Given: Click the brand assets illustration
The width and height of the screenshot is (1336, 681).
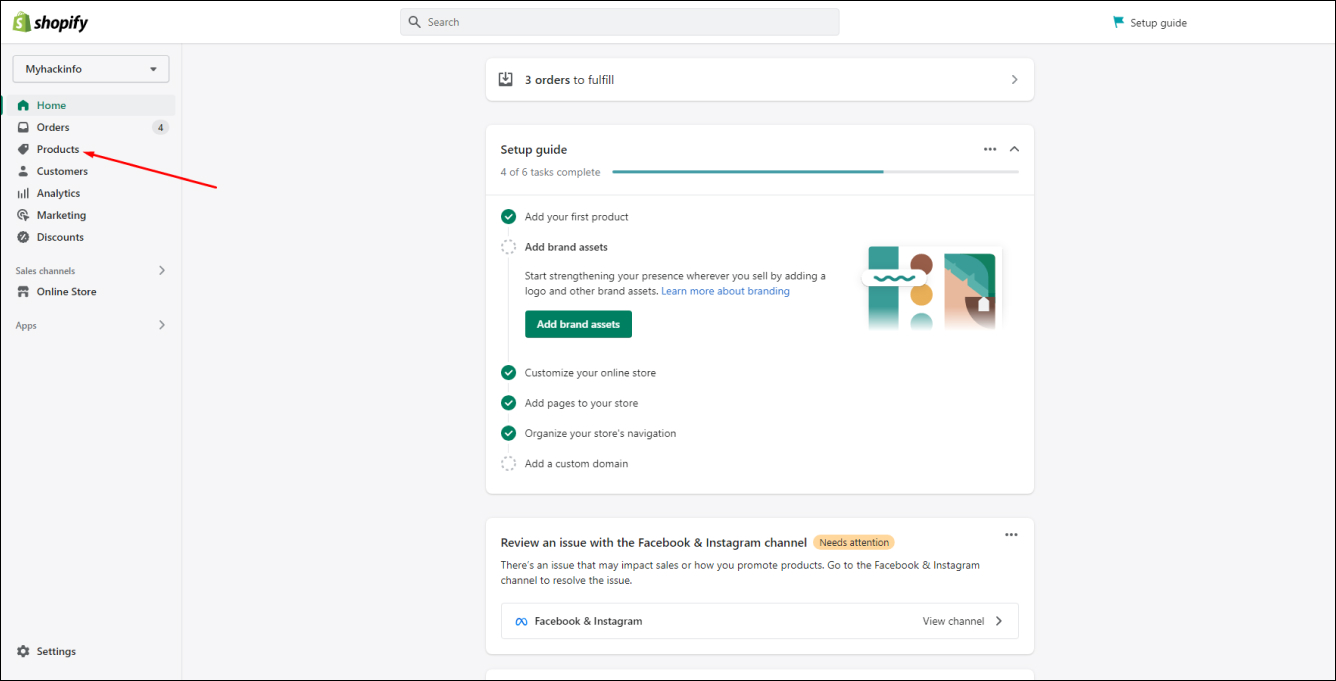Looking at the screenshot, I should 932,288.
